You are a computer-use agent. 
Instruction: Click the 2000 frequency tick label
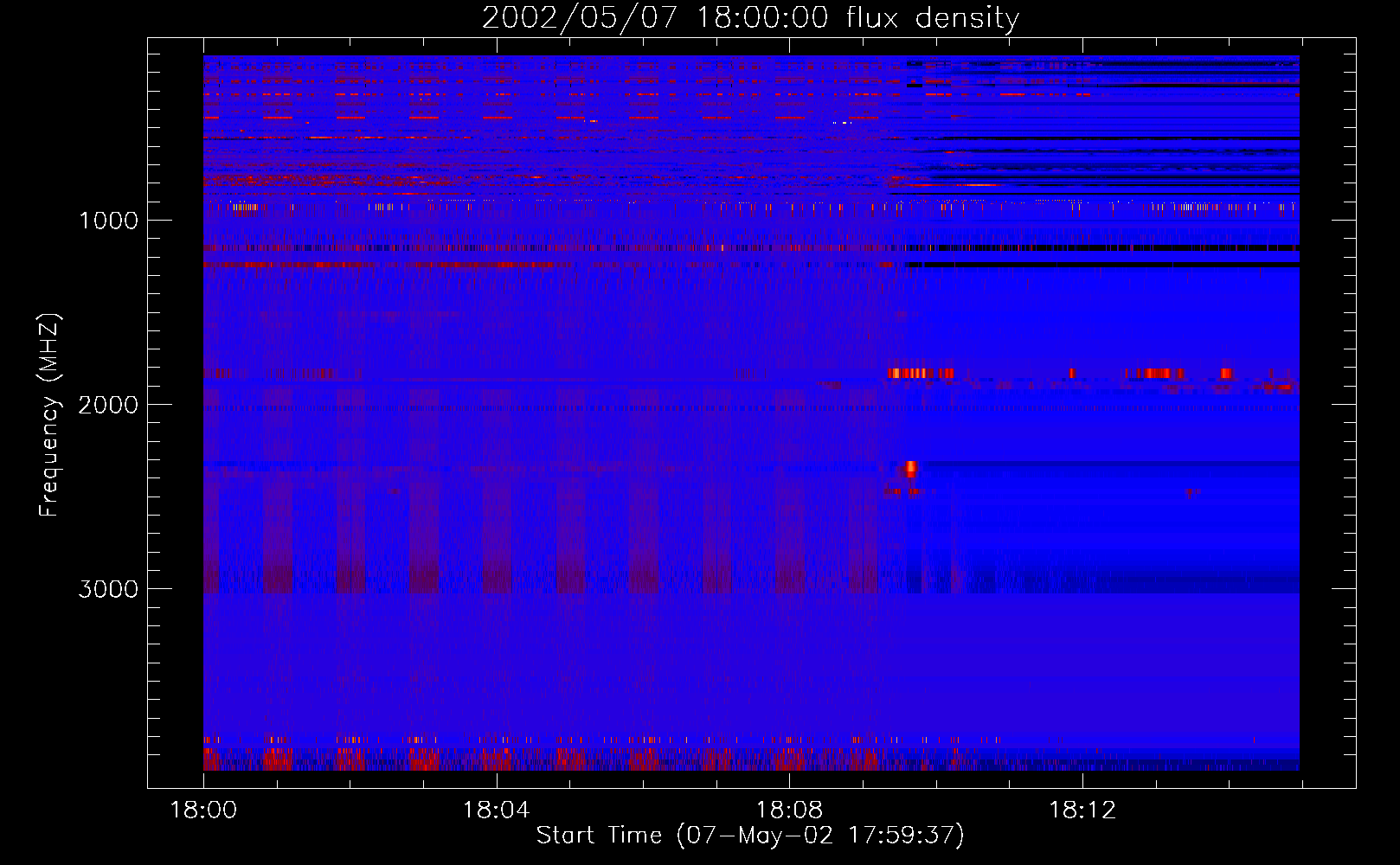pyautogui.click(x=108, y=405)
